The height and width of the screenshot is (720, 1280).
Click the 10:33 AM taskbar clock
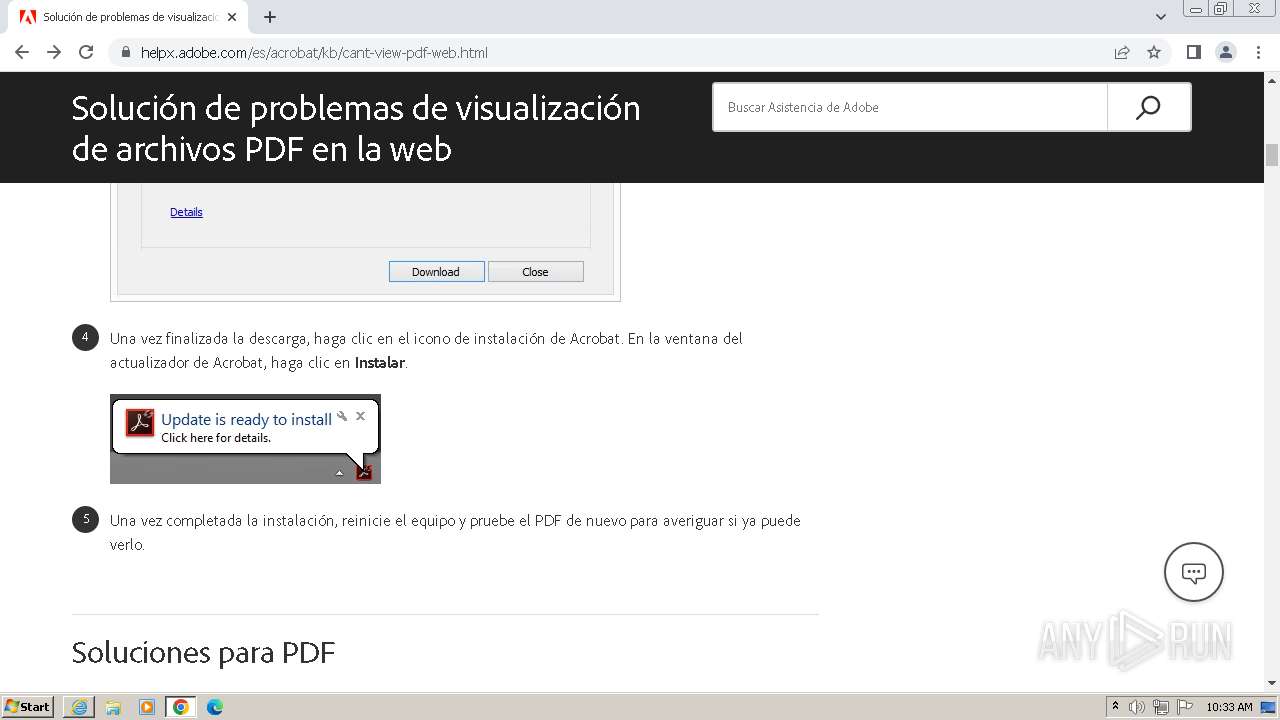tap(1229, 707)
